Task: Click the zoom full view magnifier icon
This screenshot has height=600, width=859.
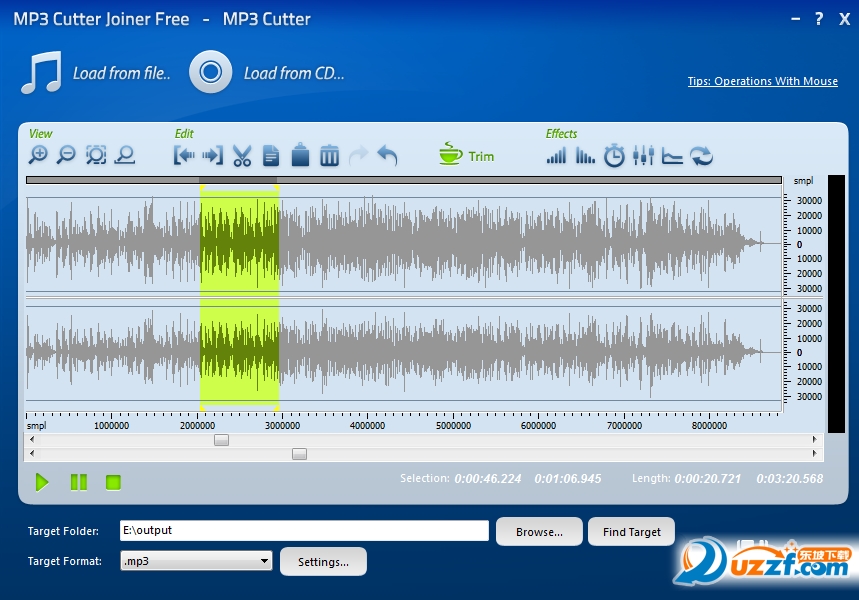Action: coord(125,156)
